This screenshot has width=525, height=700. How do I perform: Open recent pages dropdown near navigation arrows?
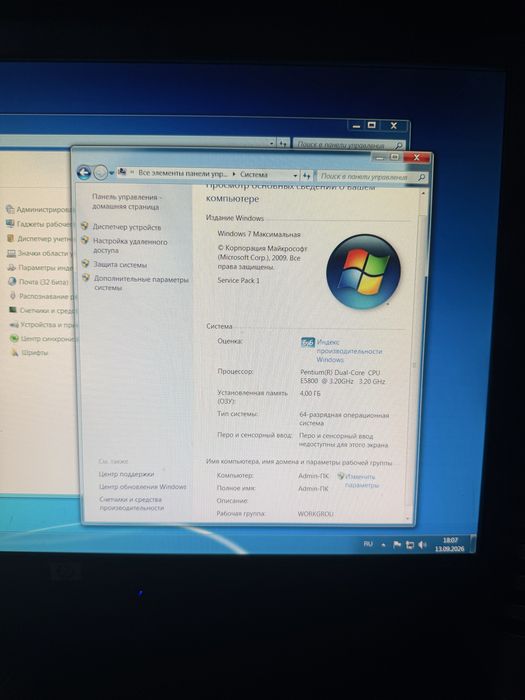point(112,173)
